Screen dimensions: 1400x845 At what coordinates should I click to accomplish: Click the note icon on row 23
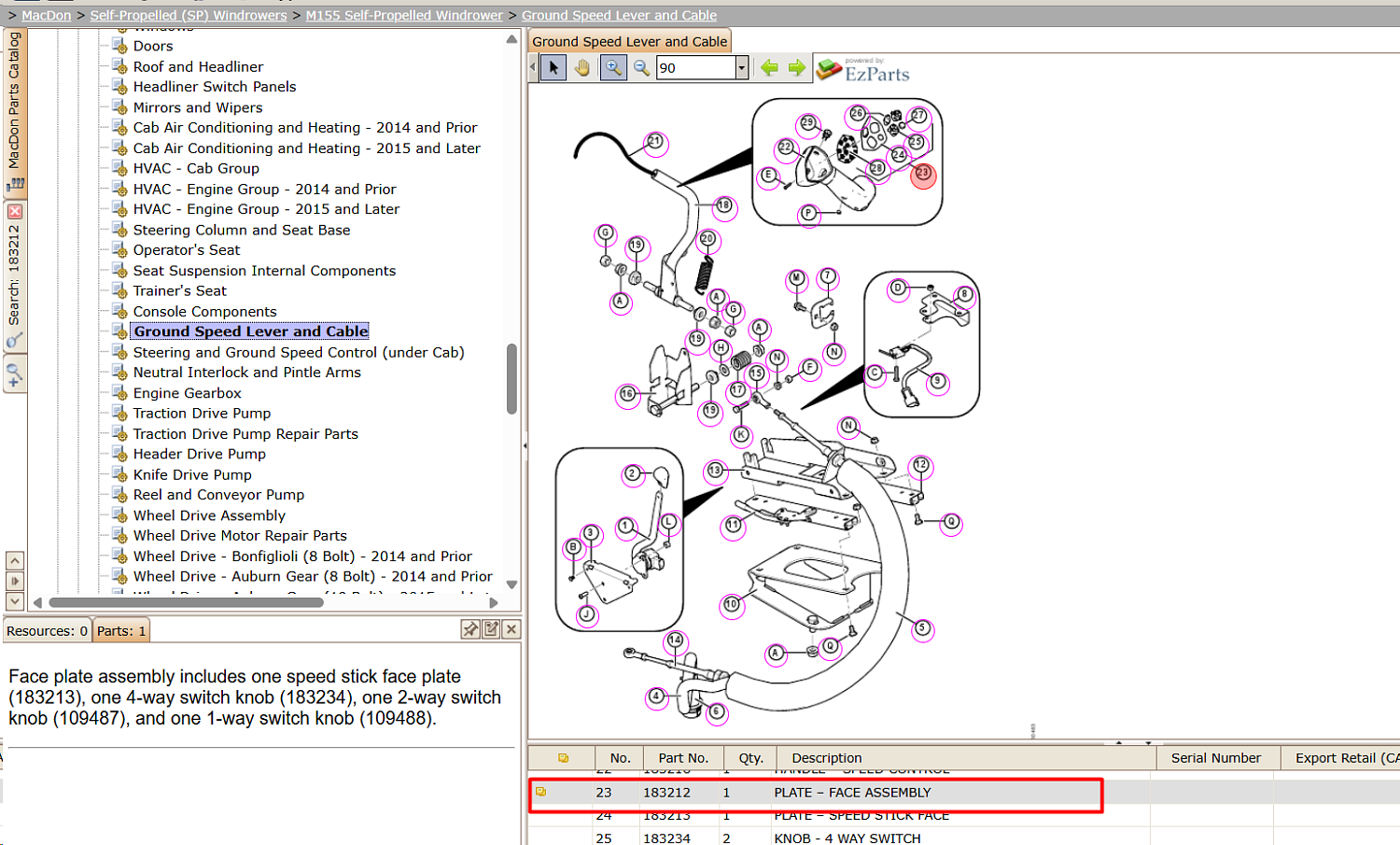tap(540, 792)
